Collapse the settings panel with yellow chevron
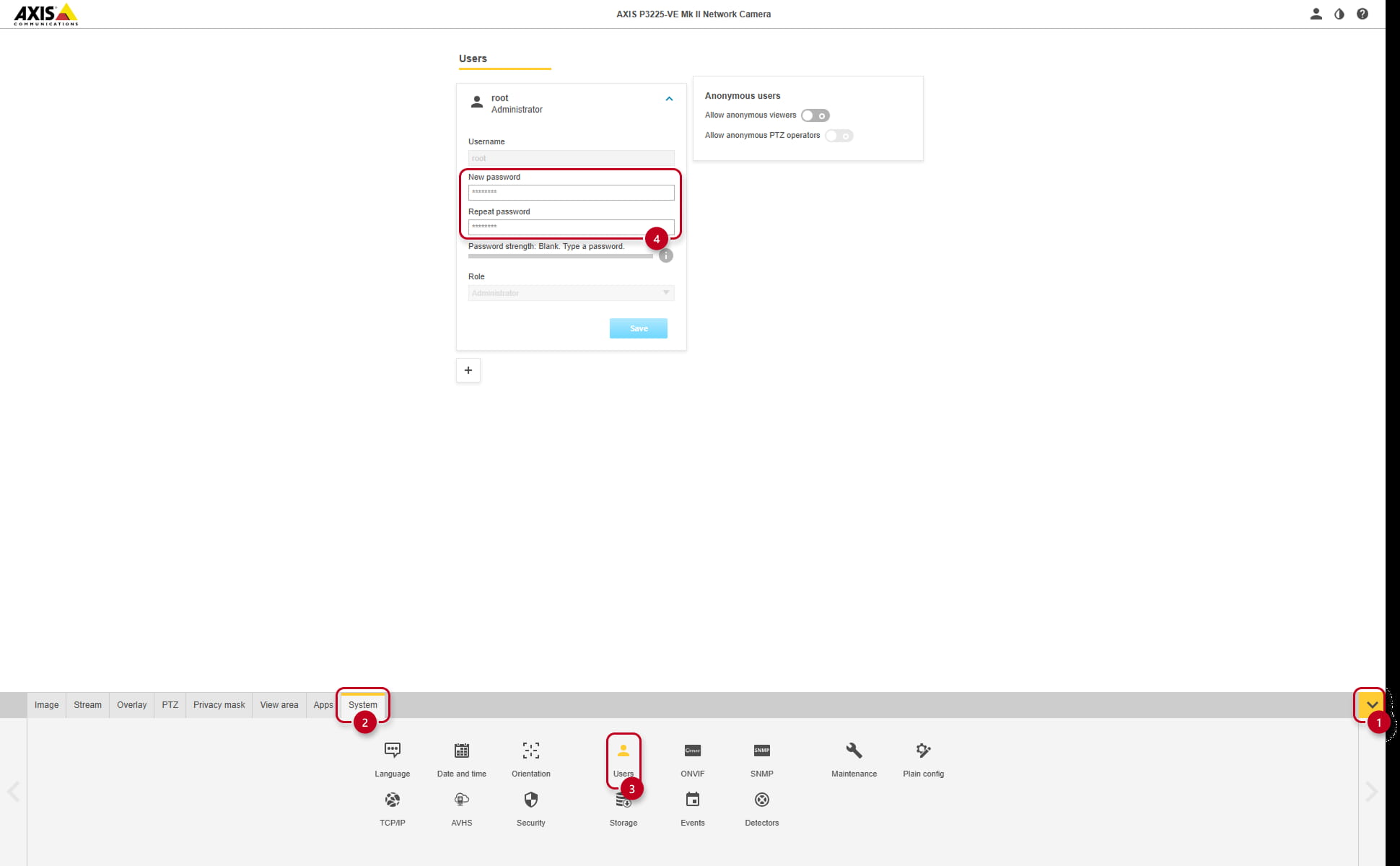1400x866 pixels. (1372, 705)
